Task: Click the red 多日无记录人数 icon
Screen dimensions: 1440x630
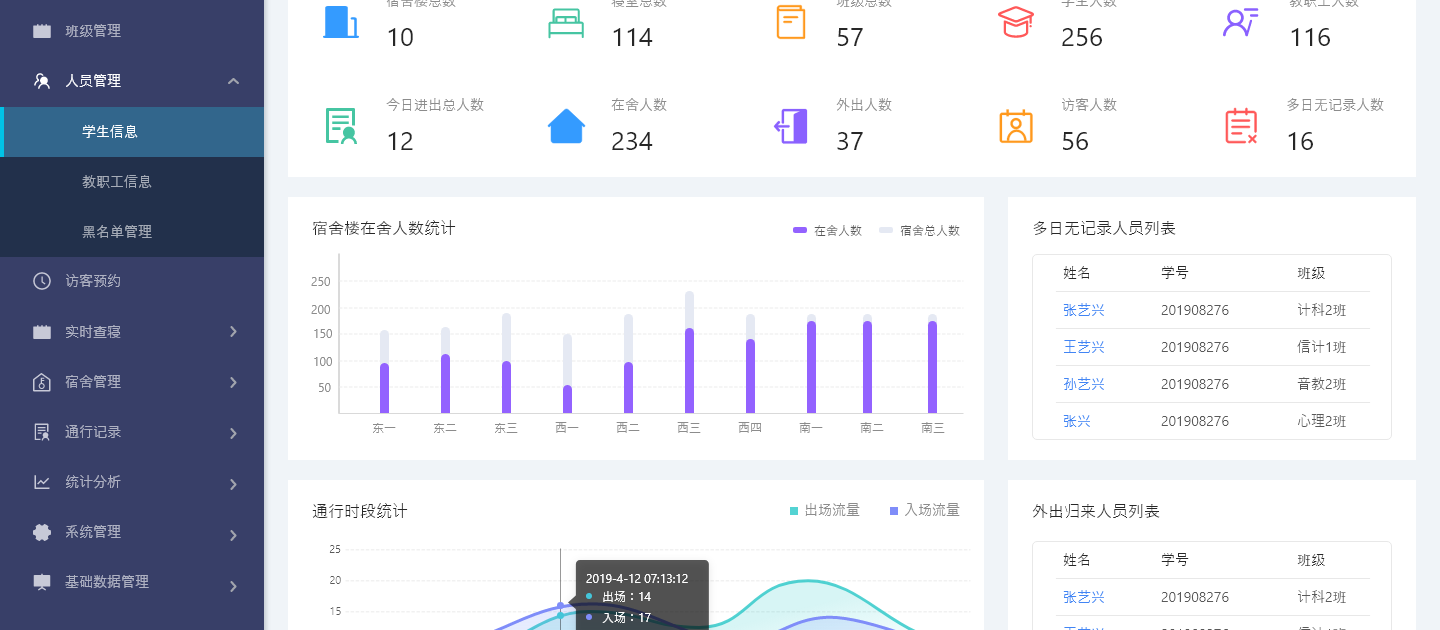Action: point(1241,126)
